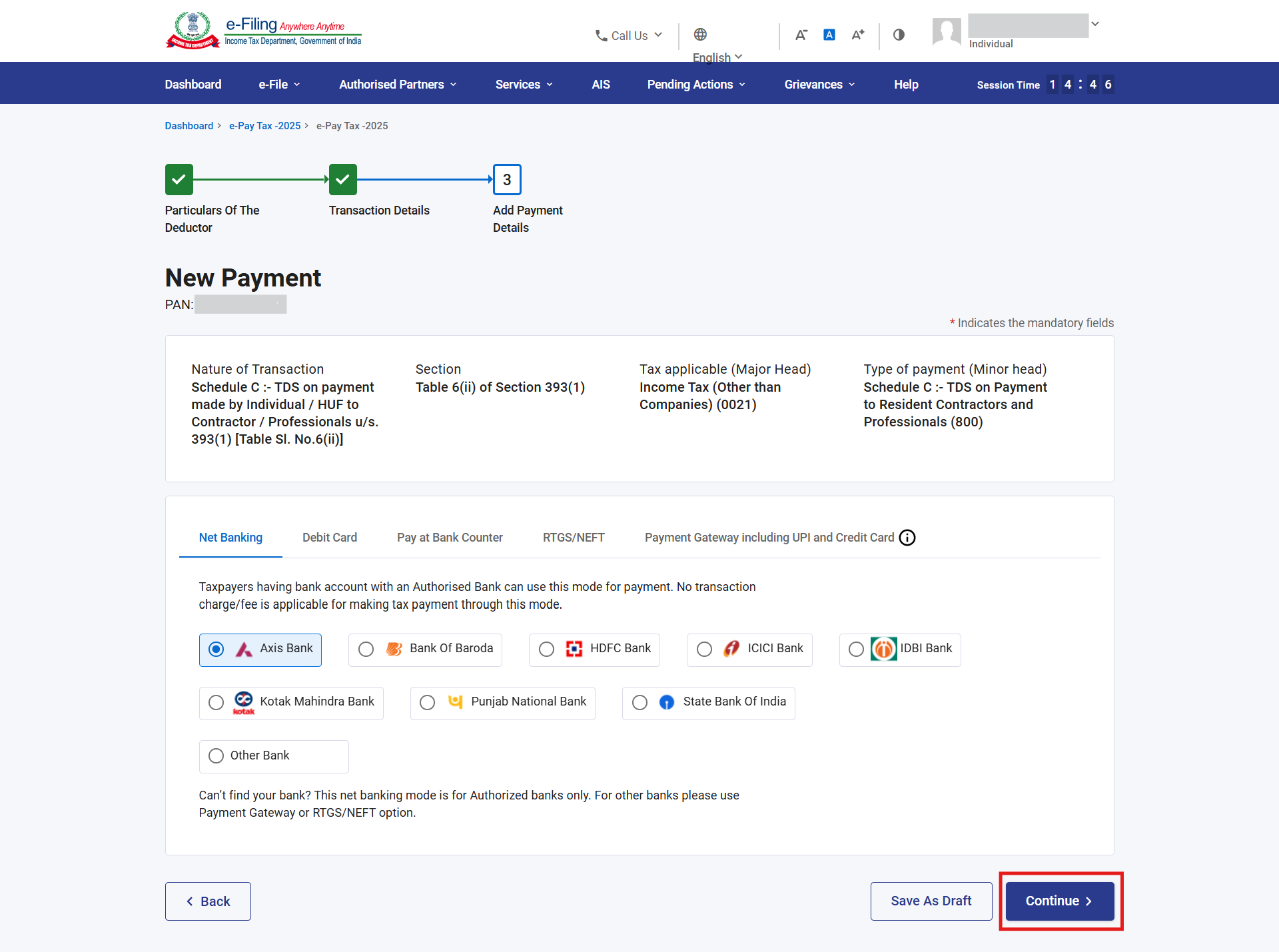
Task: Switch to the Debit Card tab
Action: 330,538
